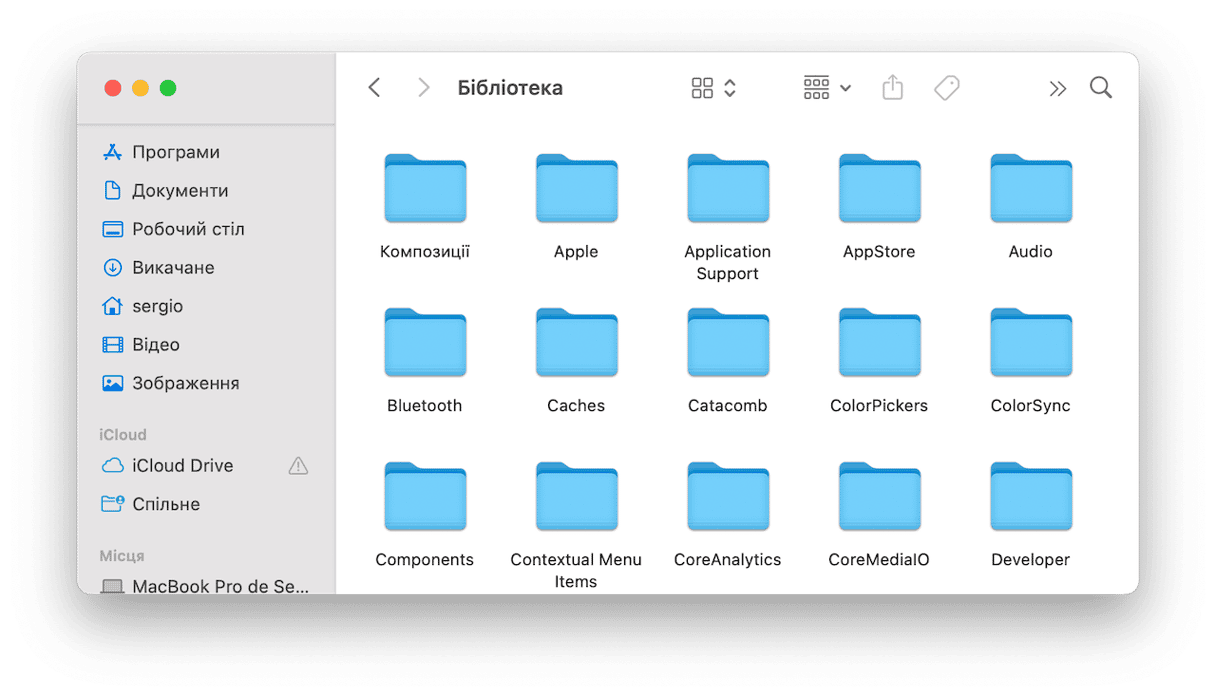Open the group-by options dropdown

pos(827,88)
